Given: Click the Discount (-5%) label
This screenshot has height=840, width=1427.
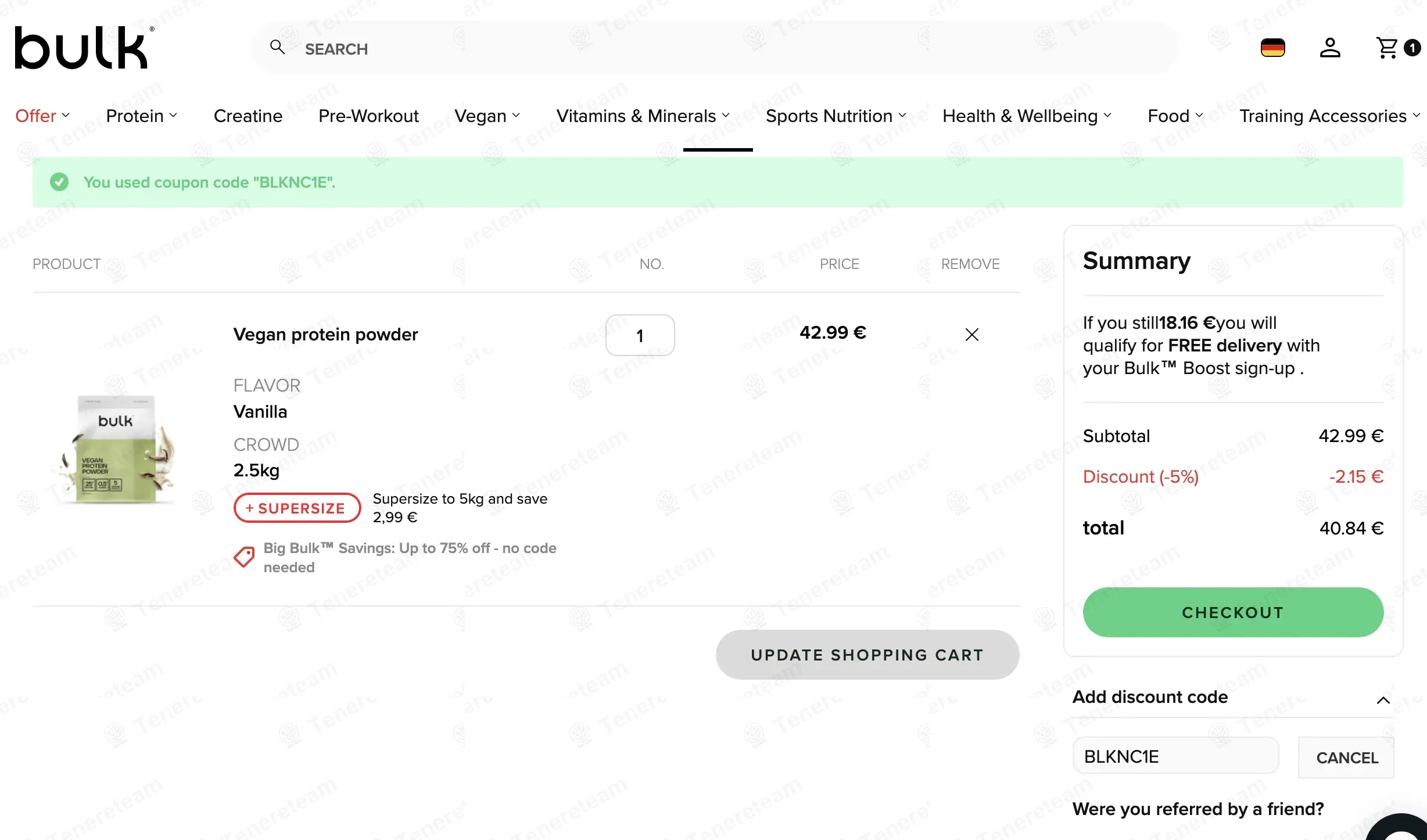Looking at the screenshot, I should (1141, 476).
